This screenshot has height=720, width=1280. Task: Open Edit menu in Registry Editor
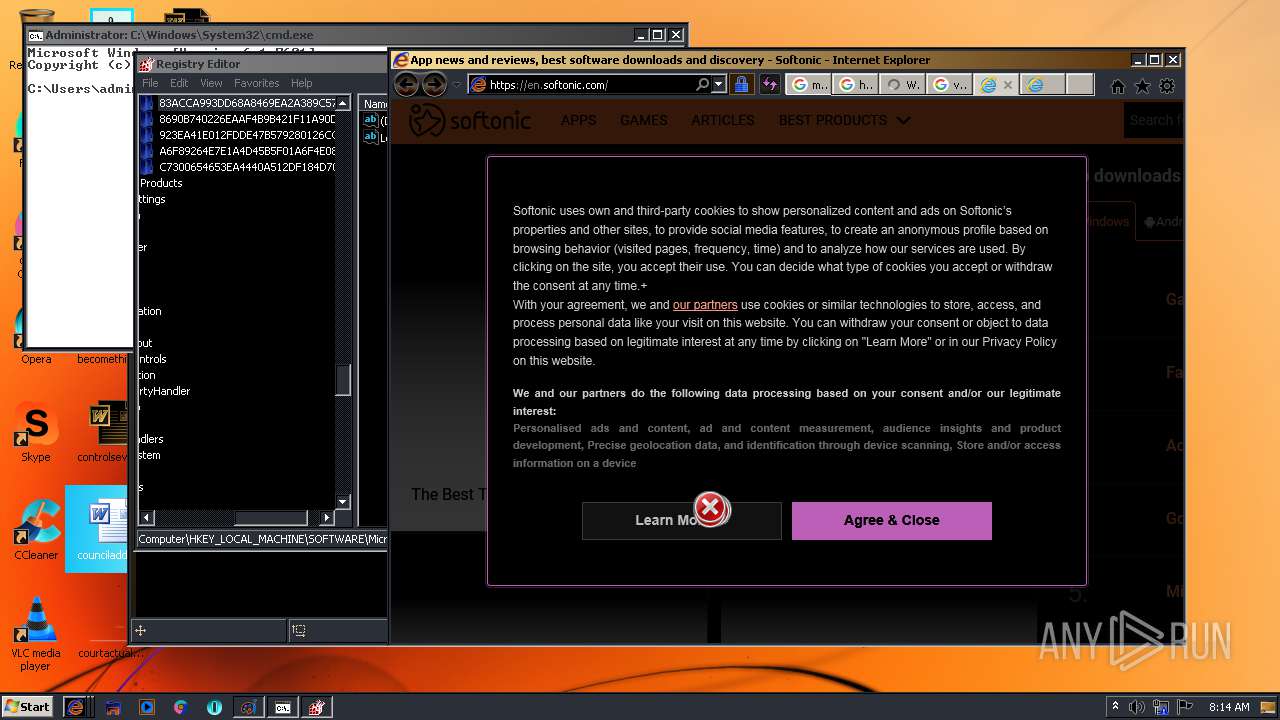tap(179, 83)
